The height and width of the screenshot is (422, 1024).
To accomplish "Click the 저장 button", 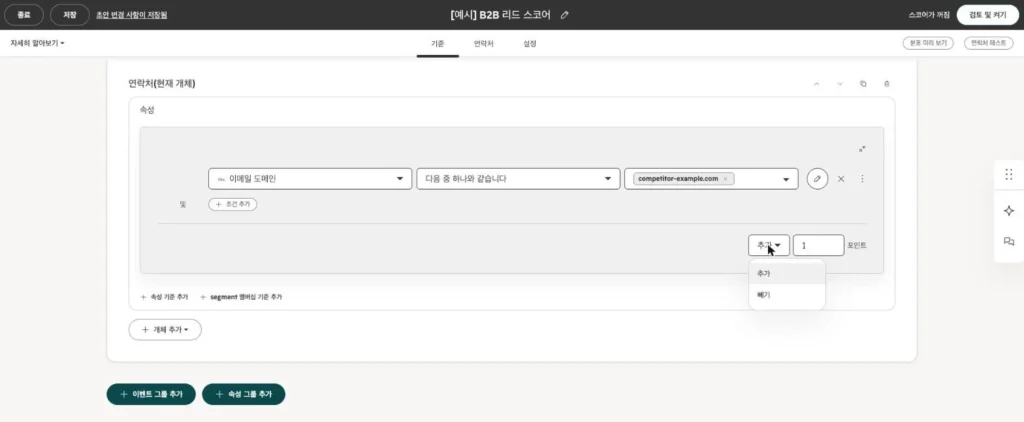I will click(x=70, y=15).
